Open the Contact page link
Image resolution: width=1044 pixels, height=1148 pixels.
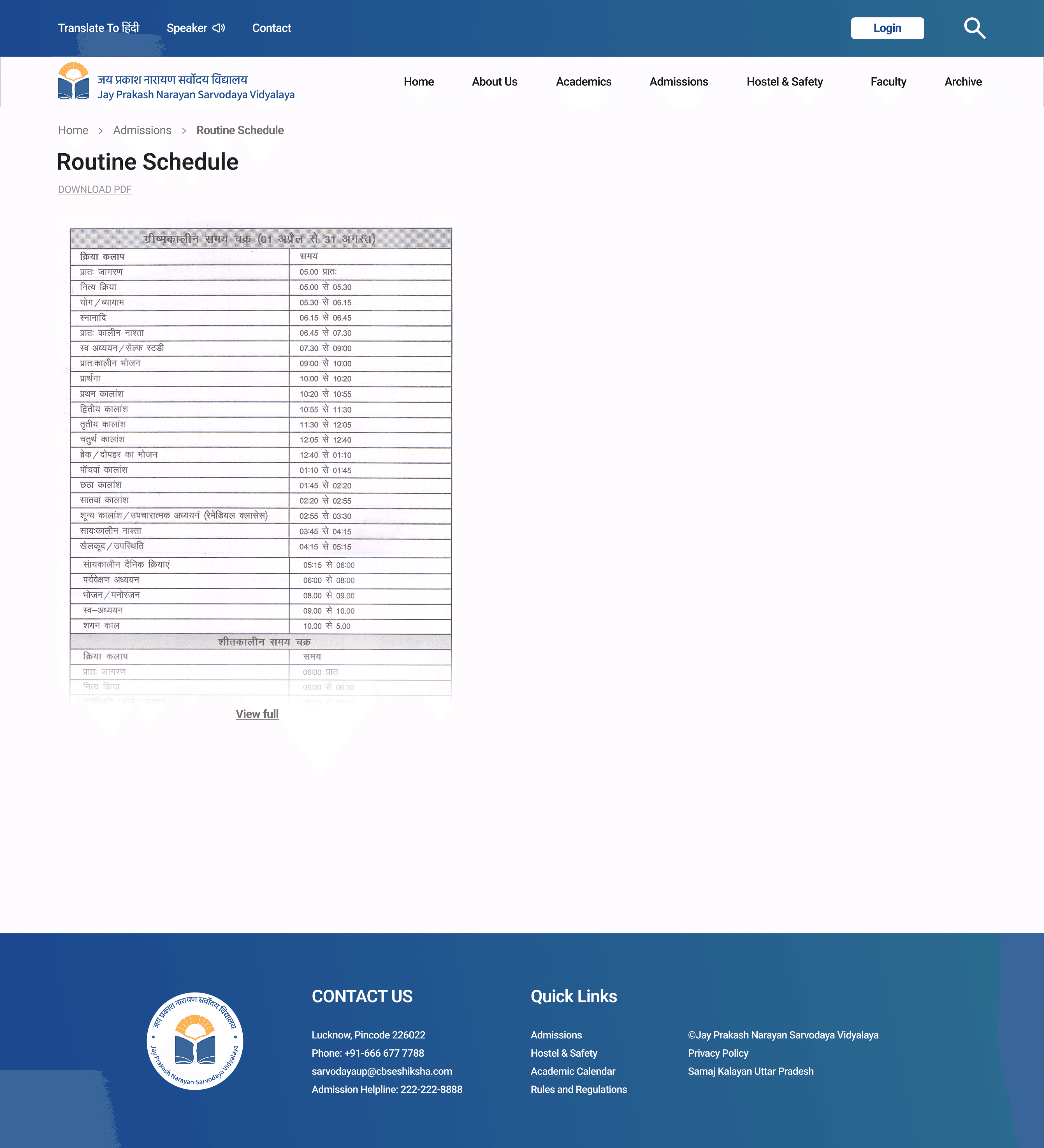pos(272,28)
